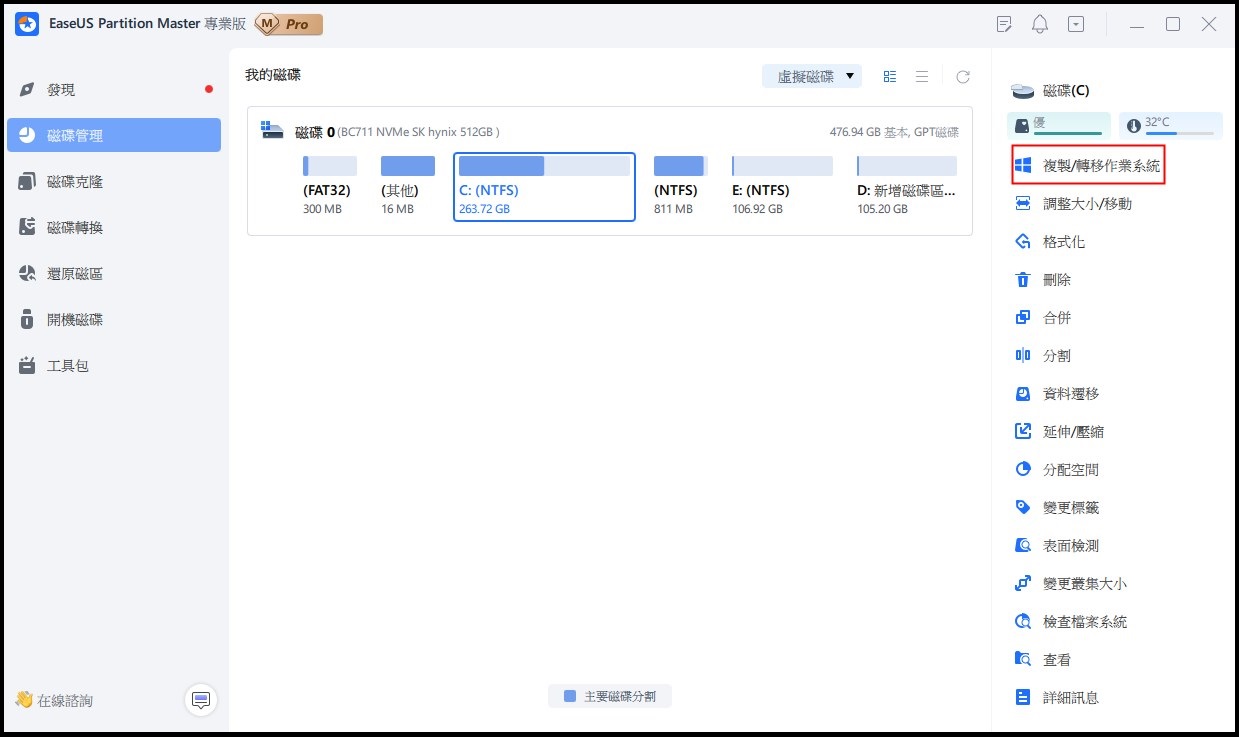Screen dimensions: 1239x737
Task: Select the (FAT32) 300 MB partition
Action: [330, 186]
